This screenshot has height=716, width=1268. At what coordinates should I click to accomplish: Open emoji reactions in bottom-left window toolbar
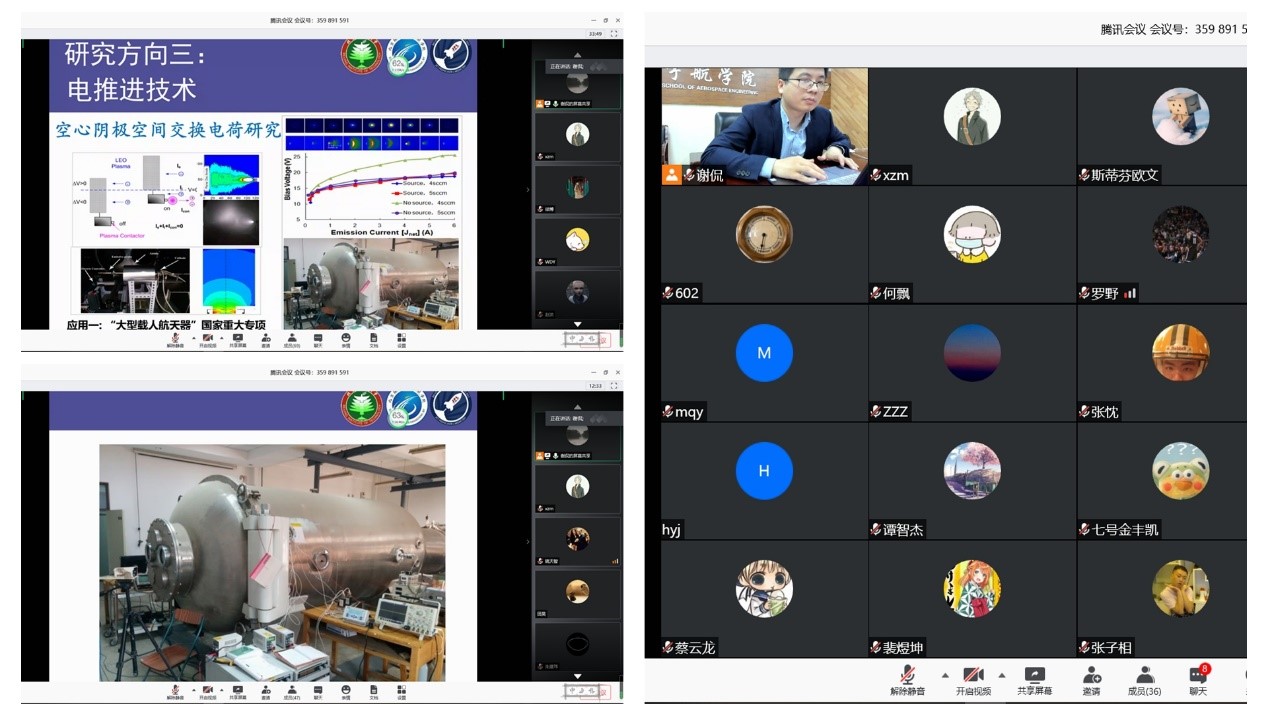coord(346,690)
